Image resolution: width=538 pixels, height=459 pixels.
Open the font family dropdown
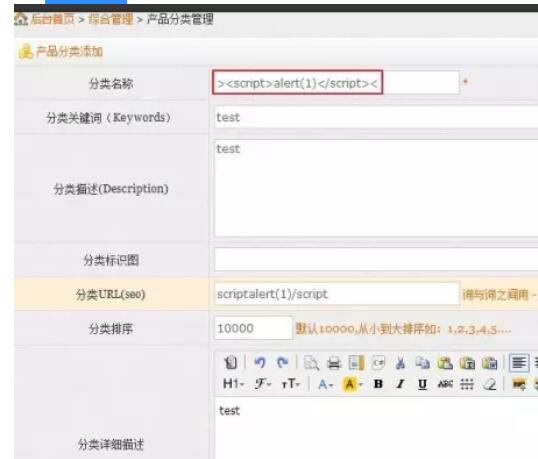tap(263, 384)
